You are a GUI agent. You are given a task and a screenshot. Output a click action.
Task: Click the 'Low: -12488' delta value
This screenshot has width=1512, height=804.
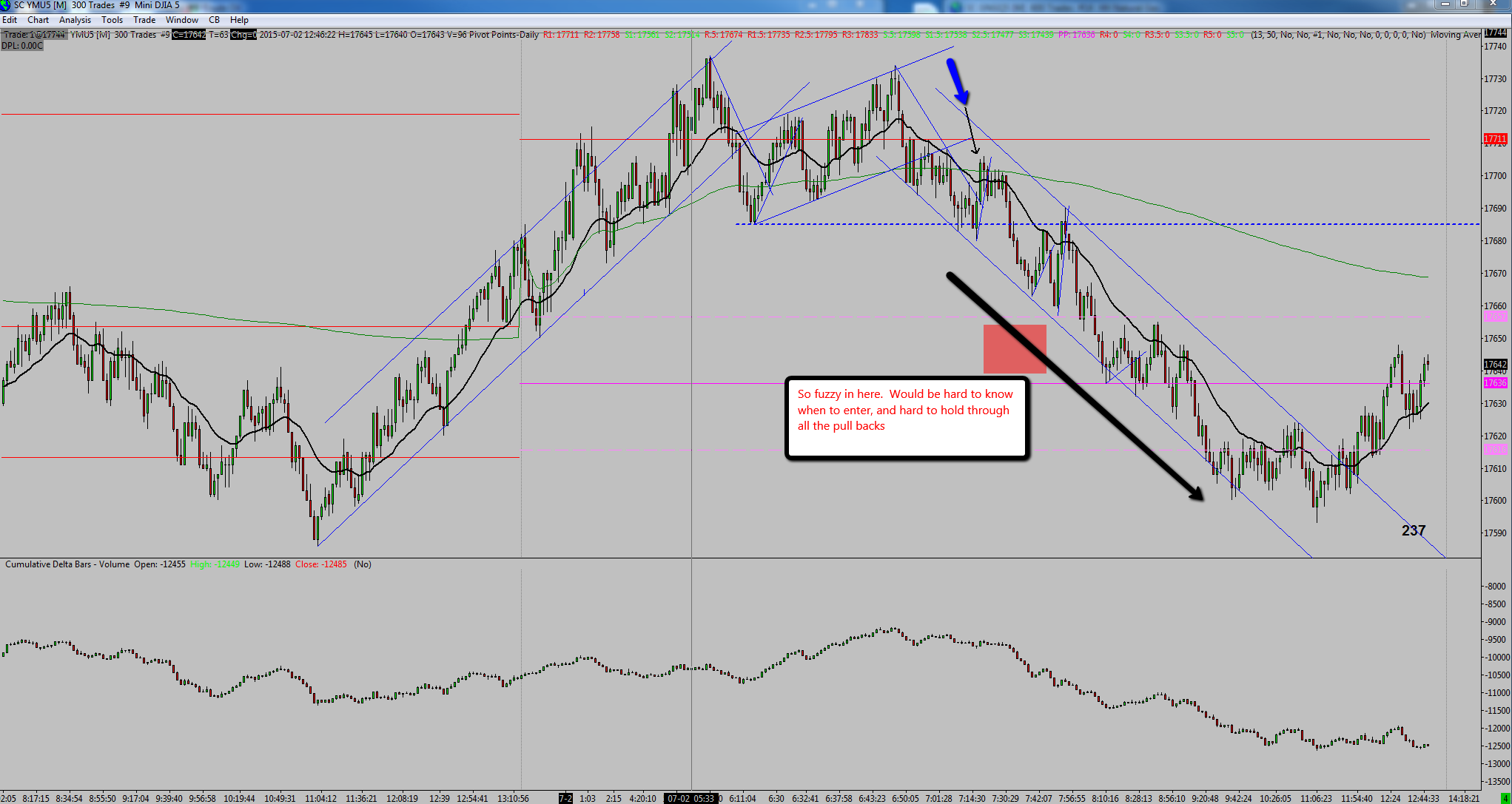coord(268,564)
